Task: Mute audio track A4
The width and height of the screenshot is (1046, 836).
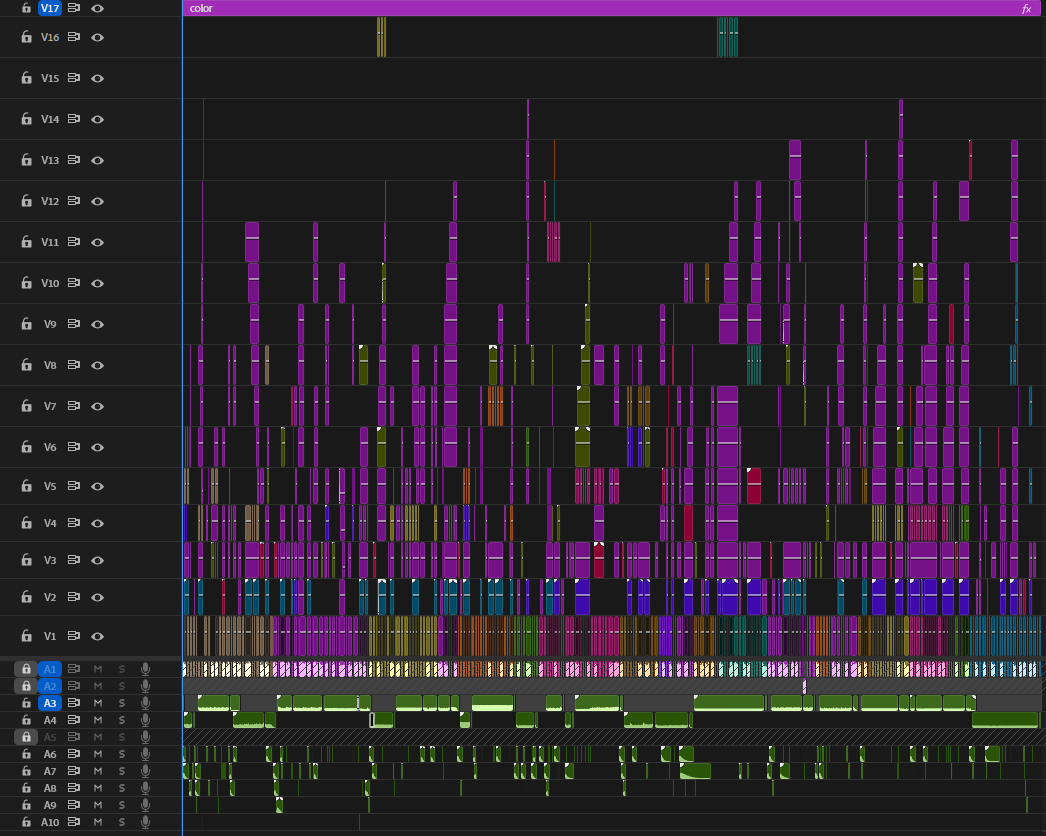Action: [98, 720]
